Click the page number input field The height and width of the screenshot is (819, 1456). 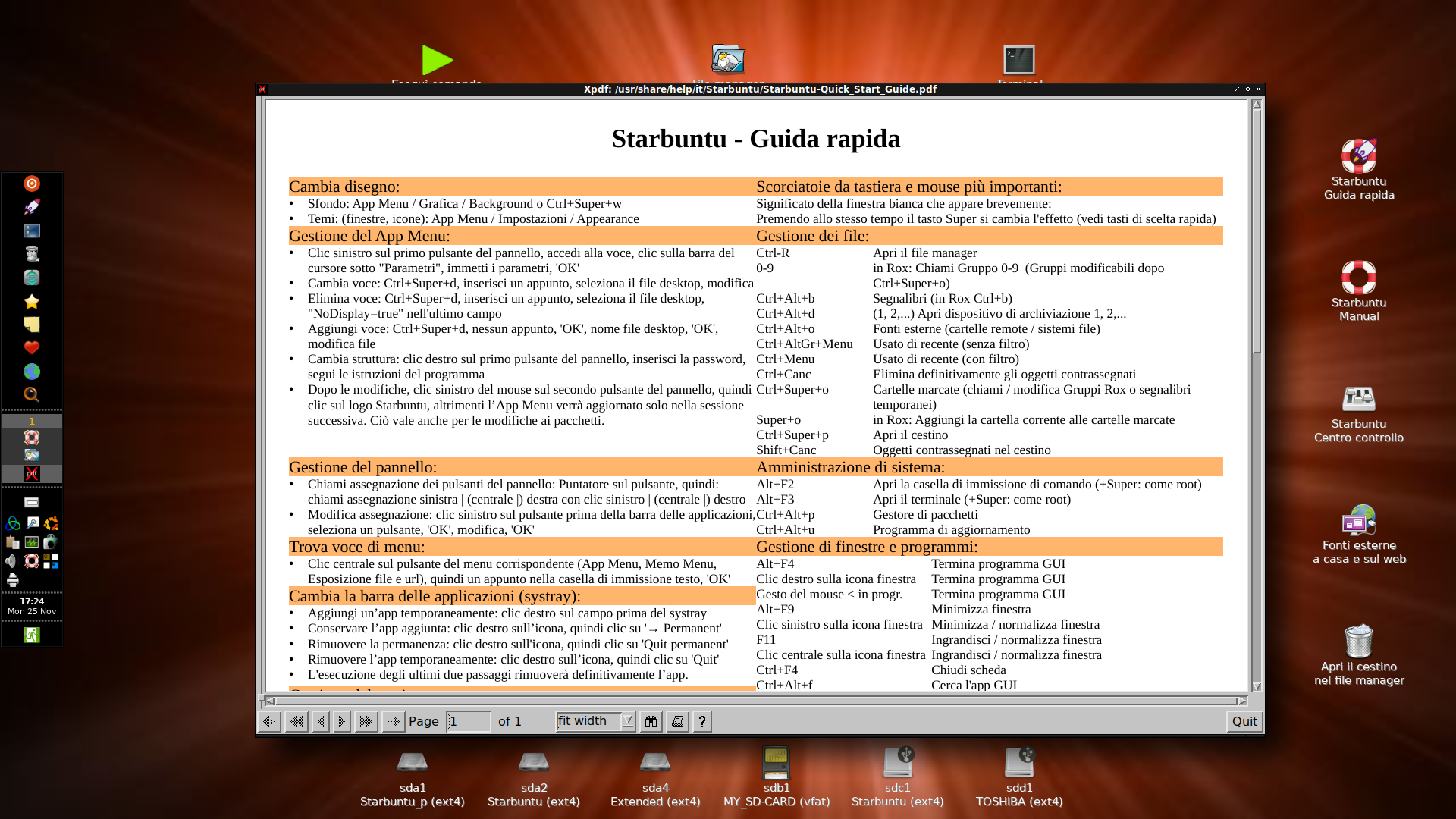point(468,721)
